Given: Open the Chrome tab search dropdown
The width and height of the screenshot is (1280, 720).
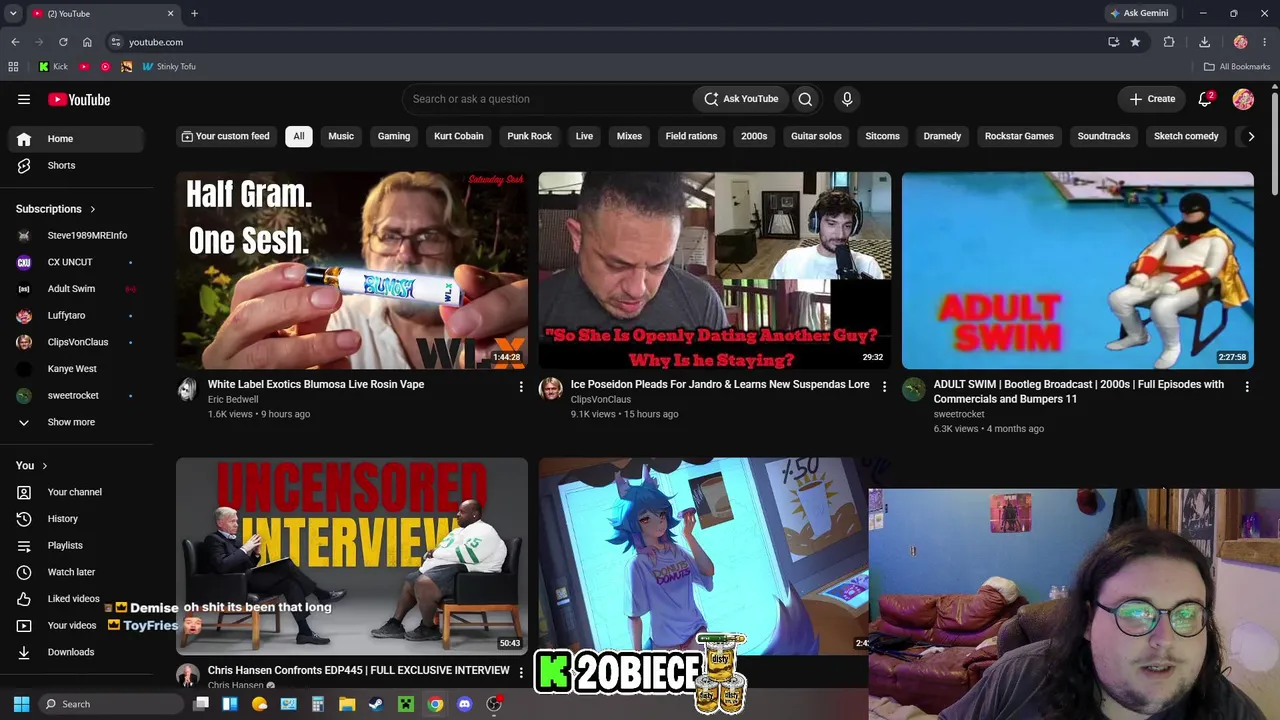Looking at the screenshot, I should point(13,13).
